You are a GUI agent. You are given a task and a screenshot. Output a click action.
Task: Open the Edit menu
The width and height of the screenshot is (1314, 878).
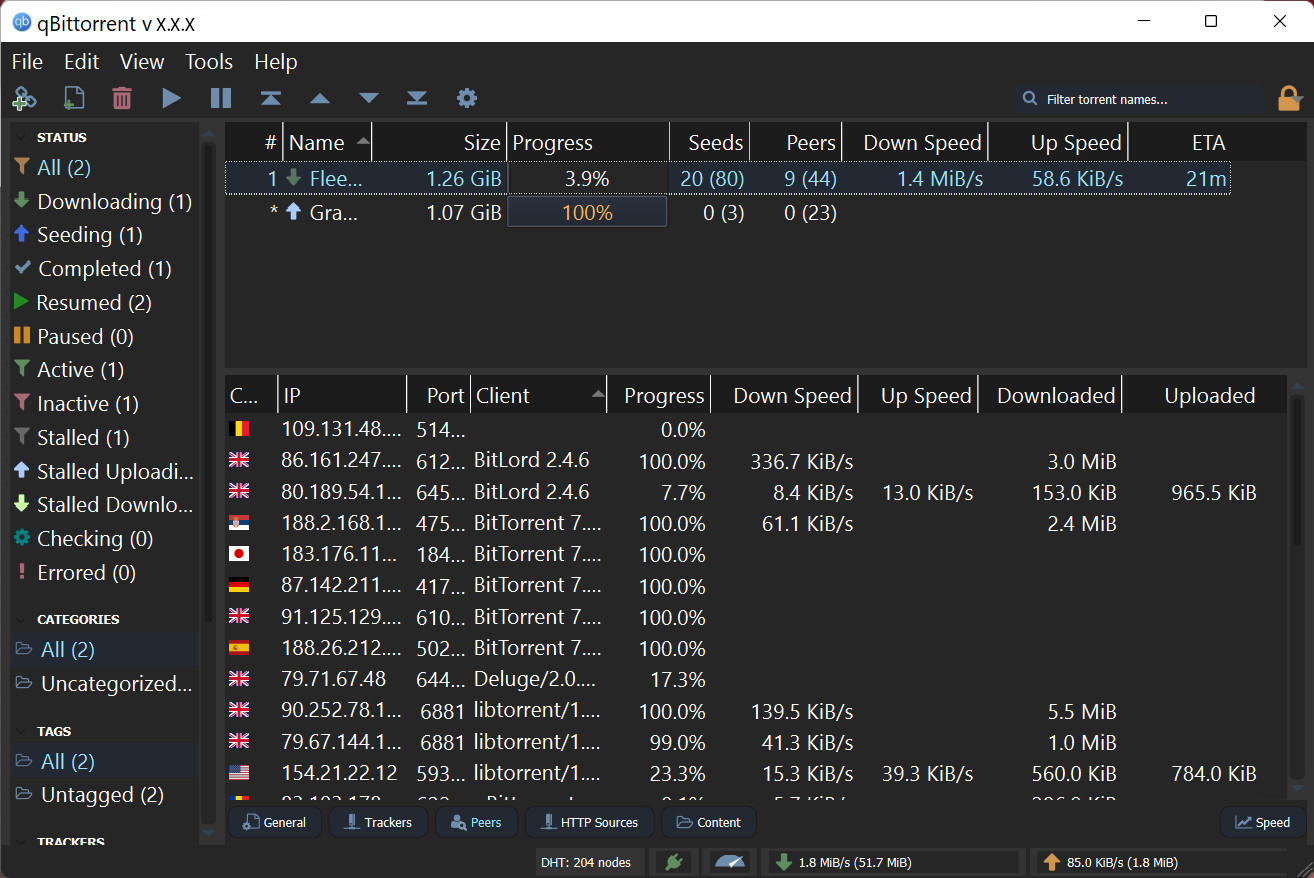82,62
